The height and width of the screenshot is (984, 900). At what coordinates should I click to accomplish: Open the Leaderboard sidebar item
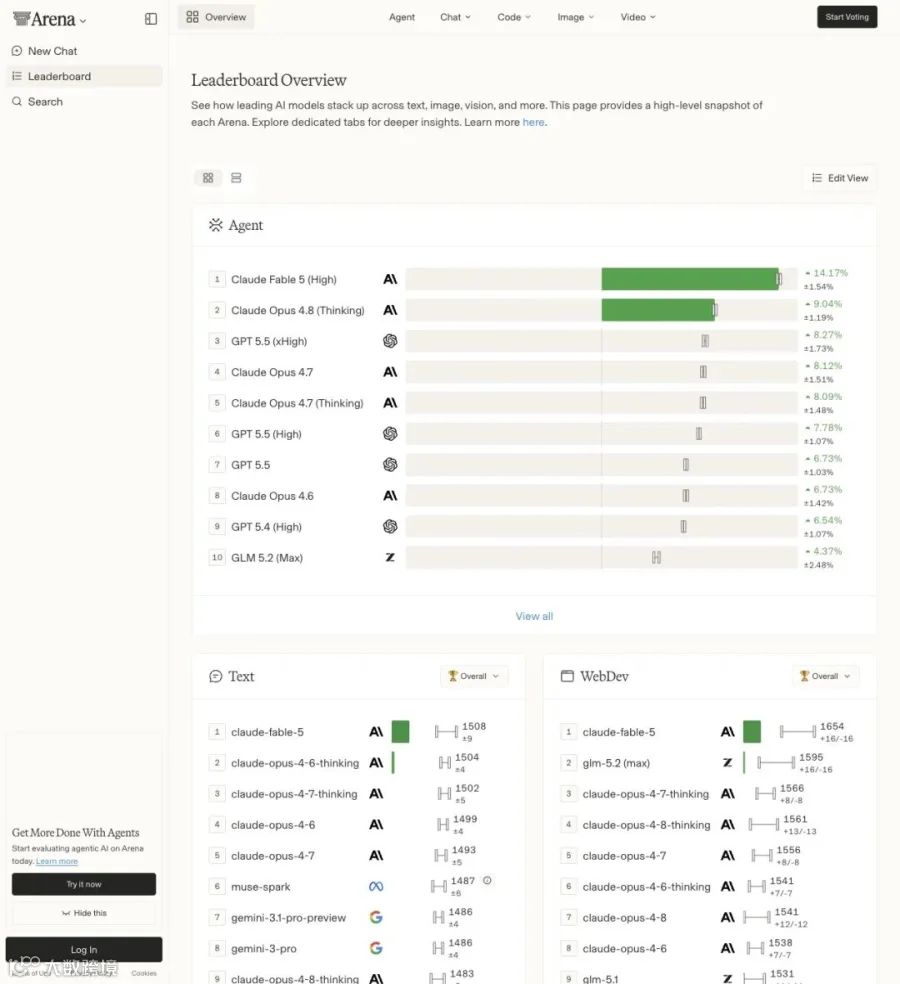pos(84,76)
